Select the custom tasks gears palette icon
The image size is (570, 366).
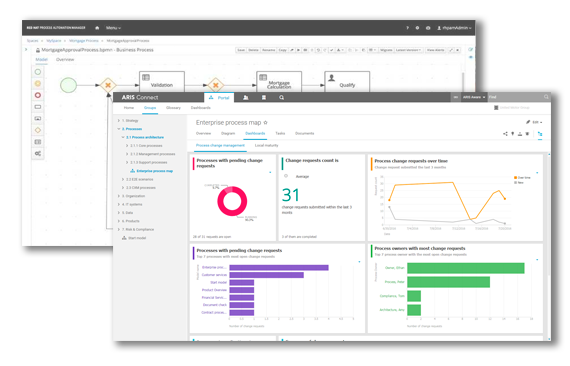click(x=38, y=153)
